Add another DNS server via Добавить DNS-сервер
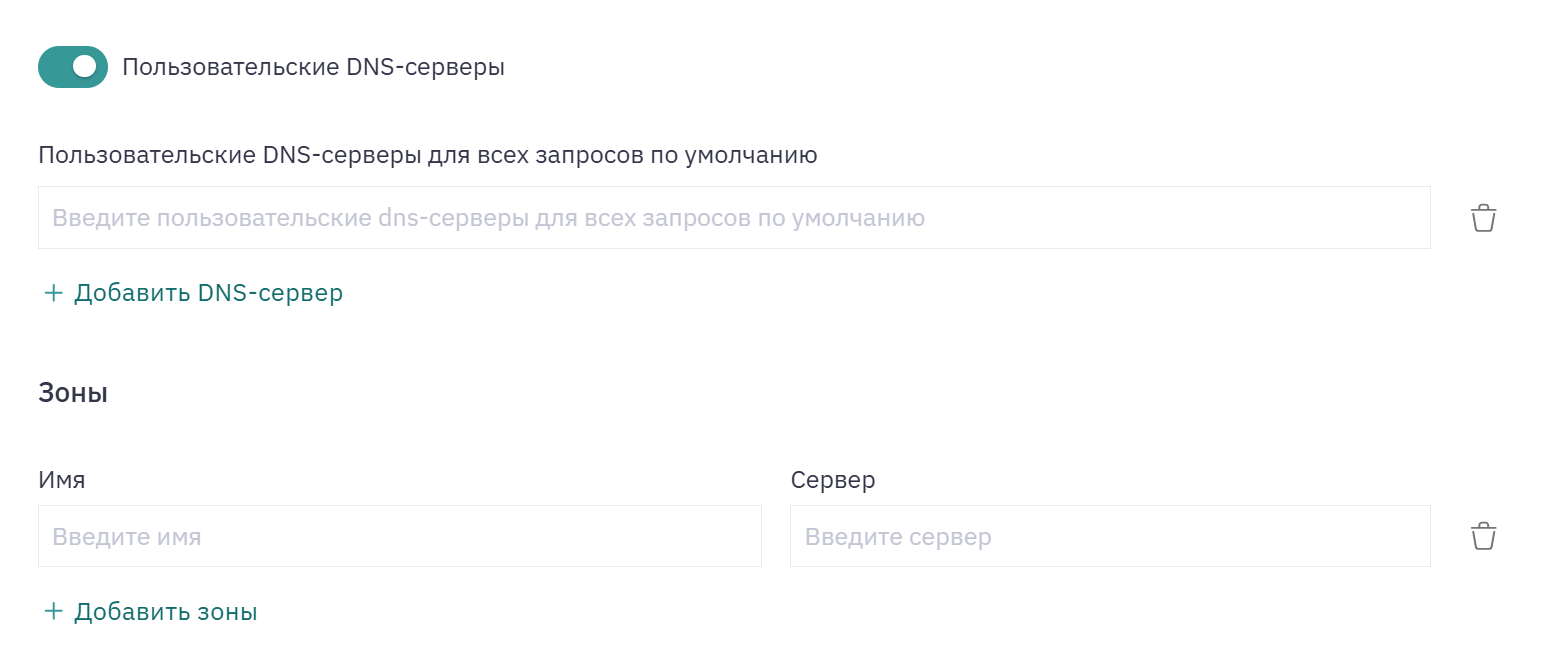The image size is (1555, 647). click(x=193, y=293)
